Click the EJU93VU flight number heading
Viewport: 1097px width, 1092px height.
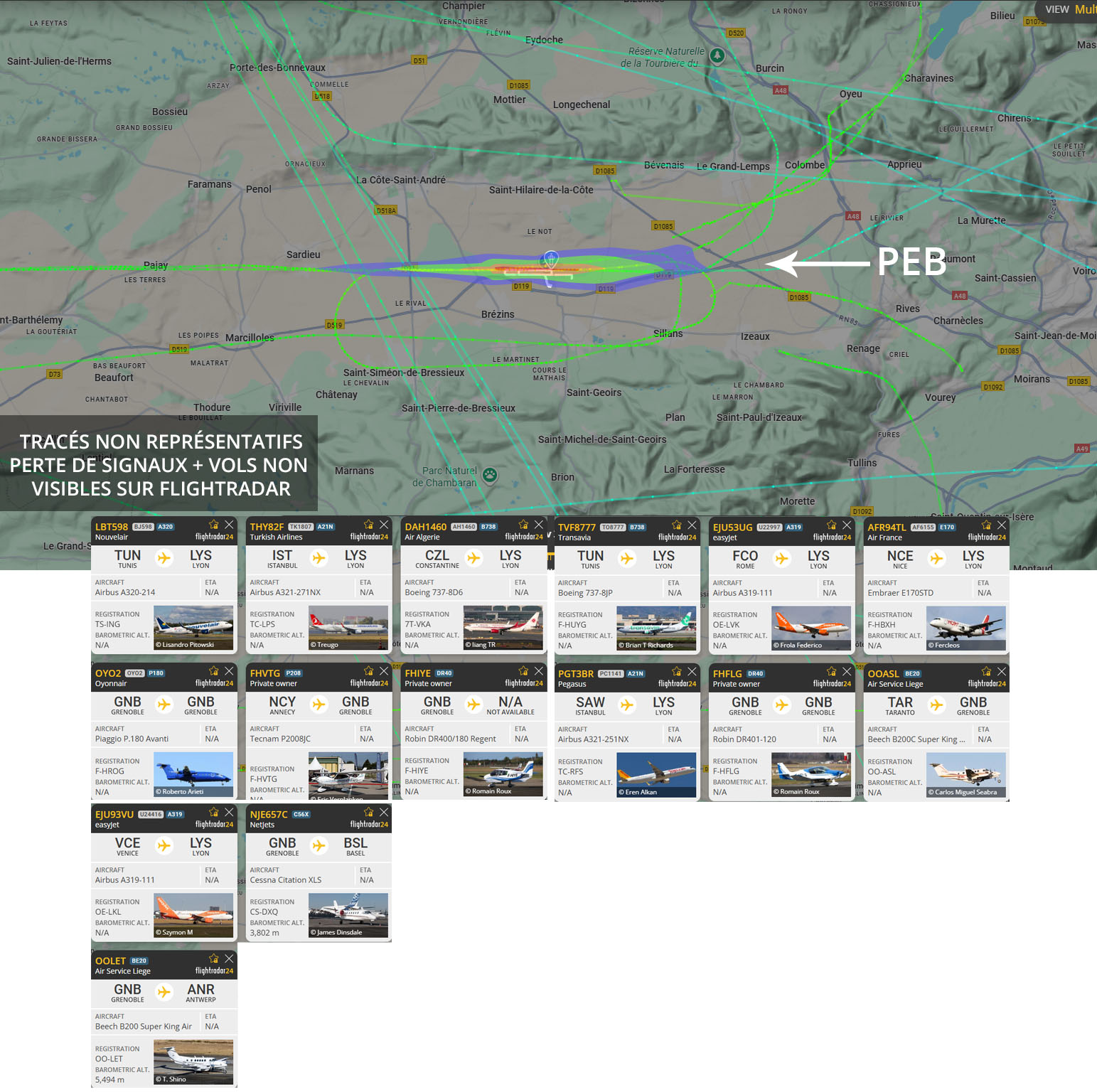tap(114, 815)
